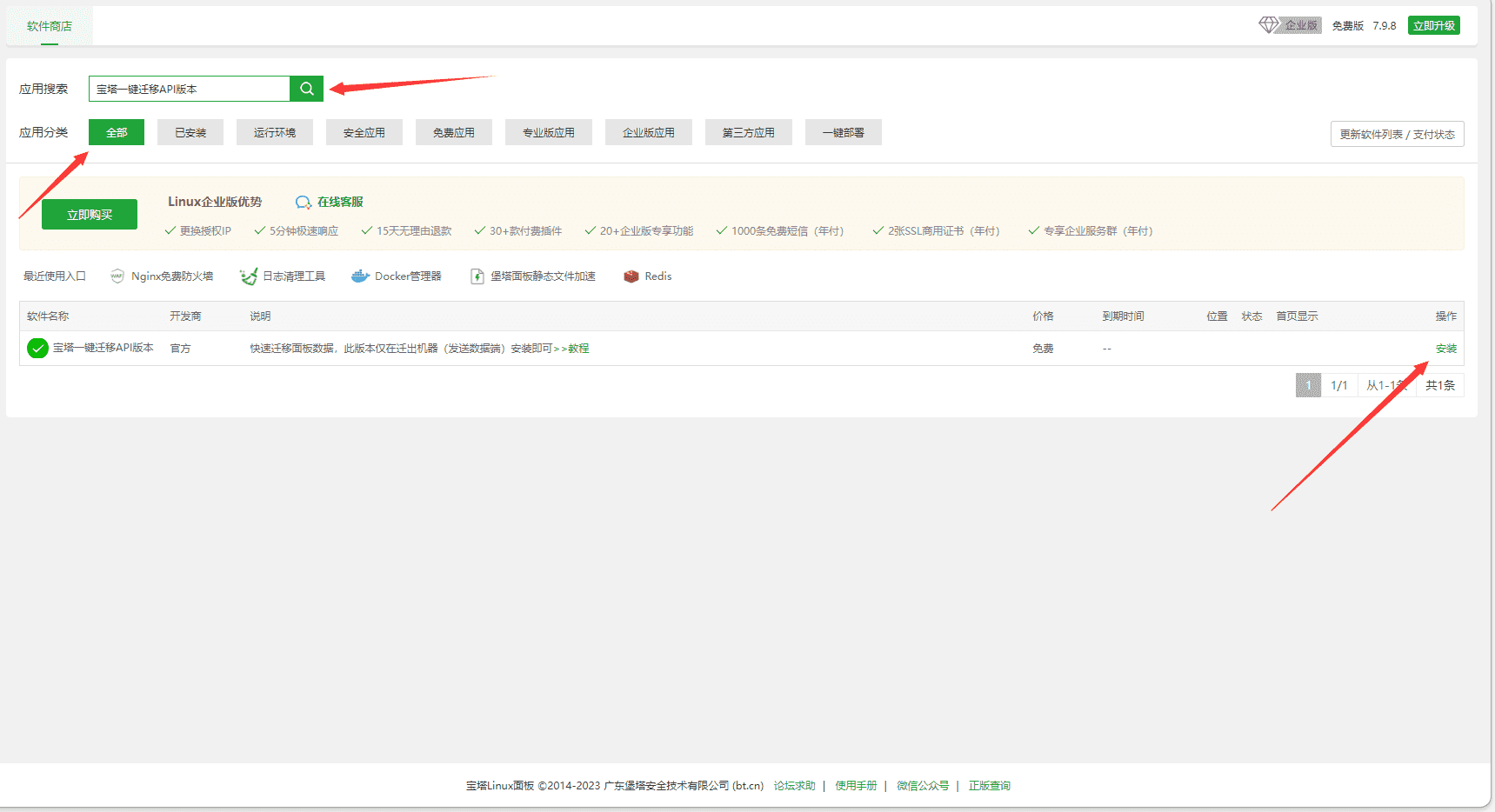
Task: Click the 软件名称 column header
Action: pyautogui.click(x=48, y=316)
